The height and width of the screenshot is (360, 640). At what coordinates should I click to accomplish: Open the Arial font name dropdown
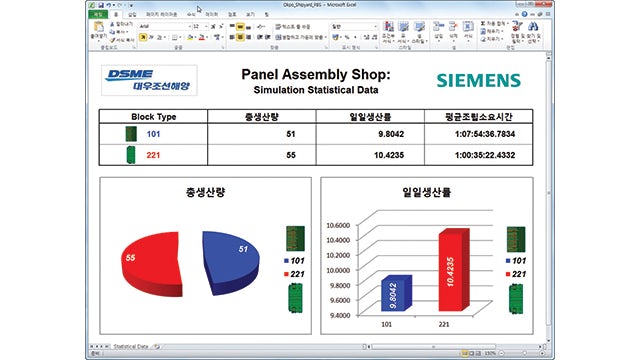[189, 27]
